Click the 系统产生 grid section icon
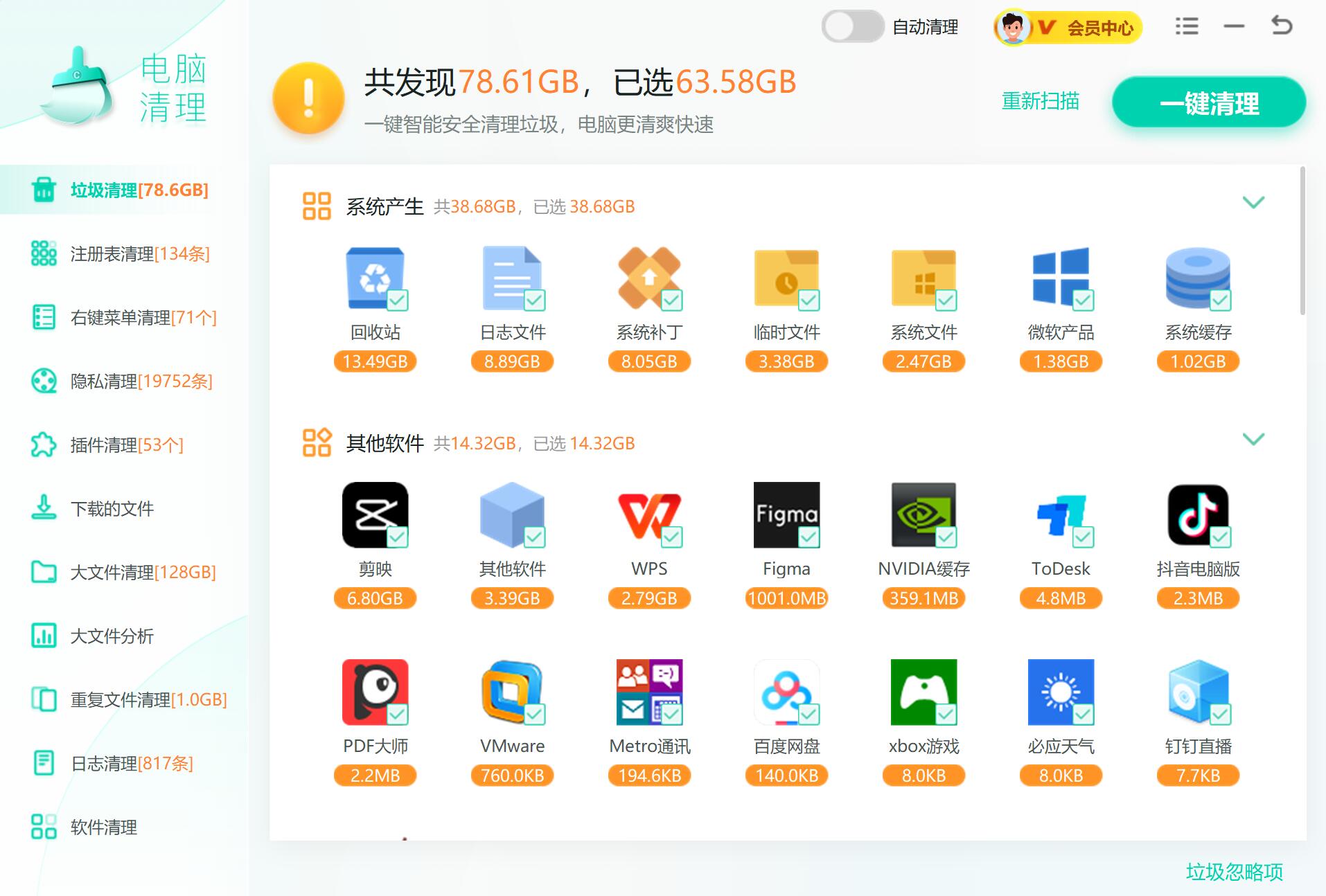 (317, 206)
